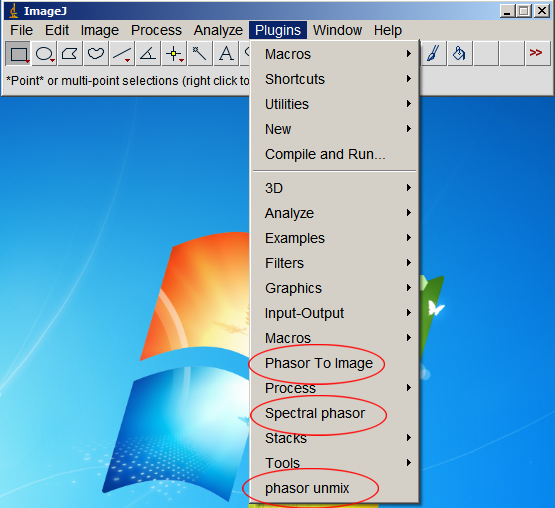Expand the Utilities submenu
Viewport: 555px width, 508px height.
pos(334,104)
